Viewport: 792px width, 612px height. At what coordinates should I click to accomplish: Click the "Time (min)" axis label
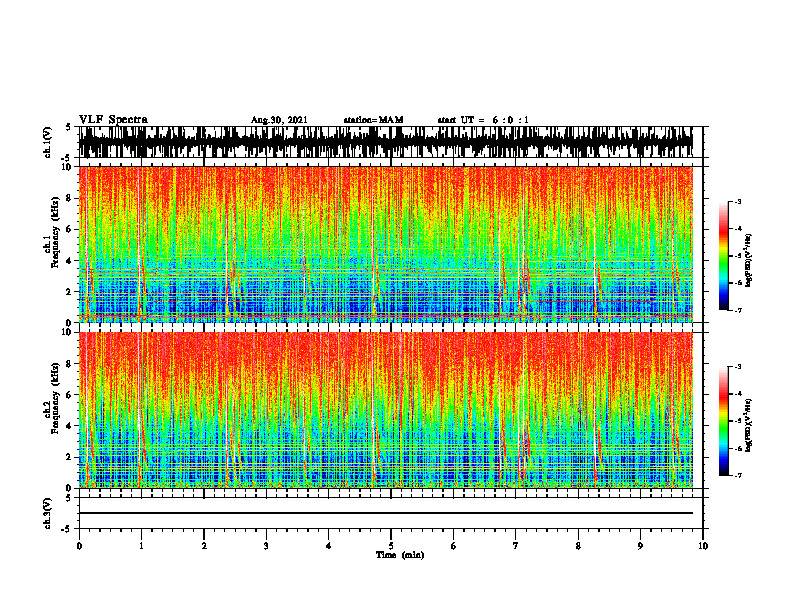tap(400, 555)
